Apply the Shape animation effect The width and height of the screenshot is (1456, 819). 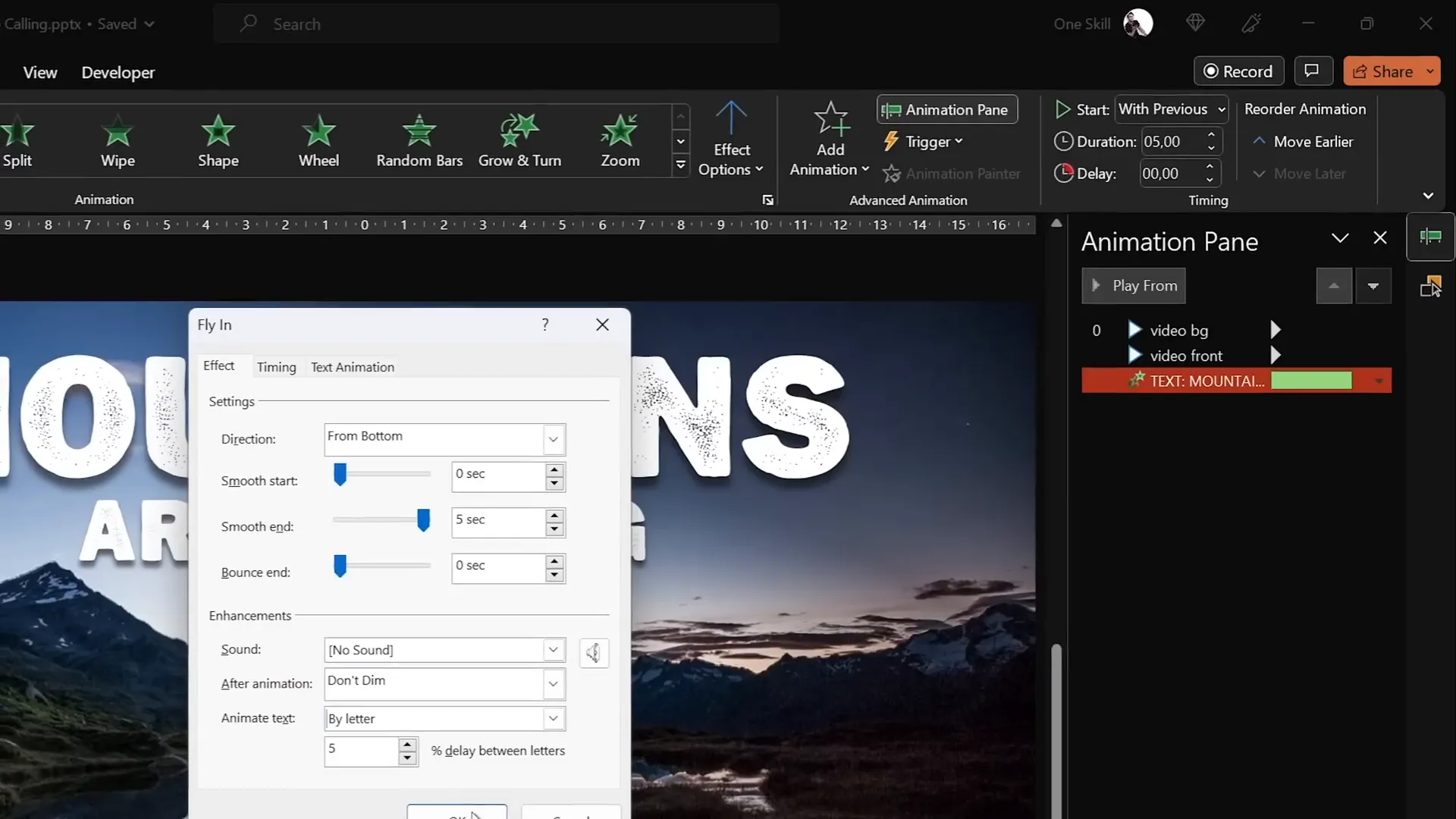pyautogui.click(x=218, y=141)
